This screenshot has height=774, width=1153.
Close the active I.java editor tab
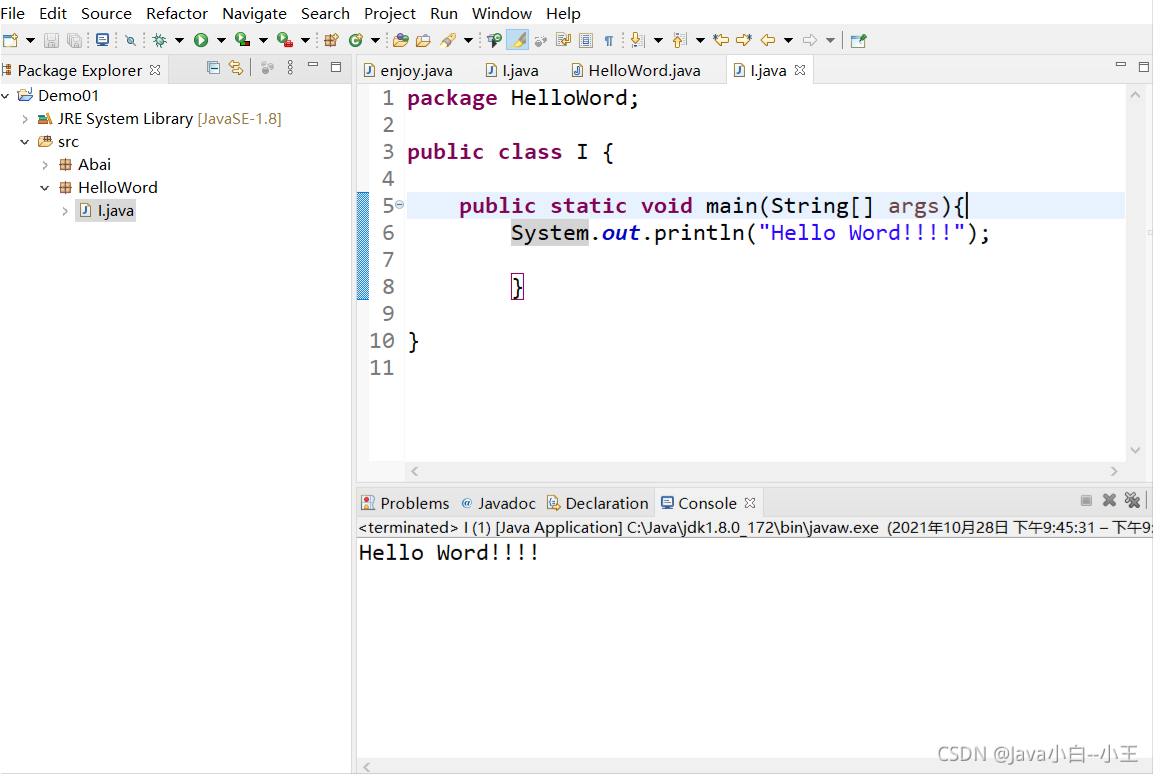pos(800,70)
